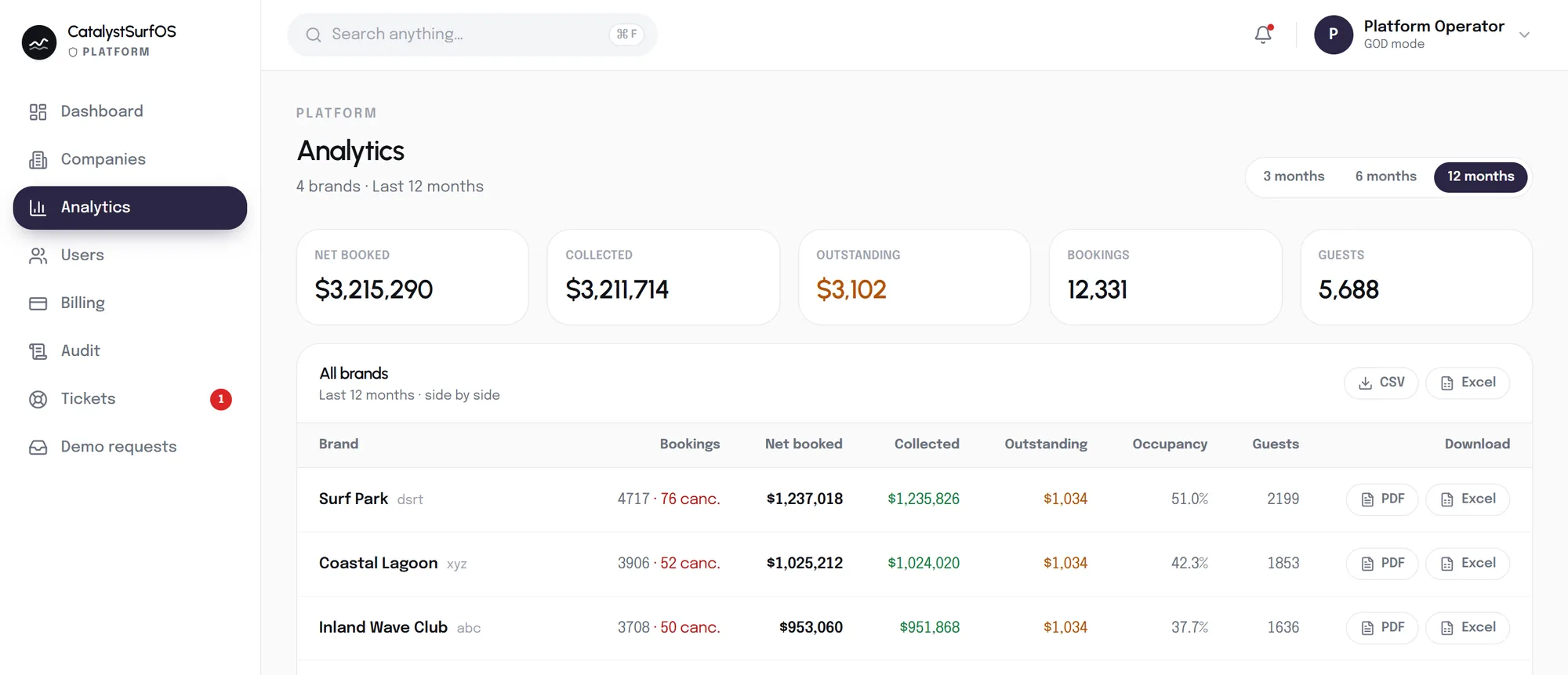
Task: Go to Demo requests section
Action: pos(130,447)
